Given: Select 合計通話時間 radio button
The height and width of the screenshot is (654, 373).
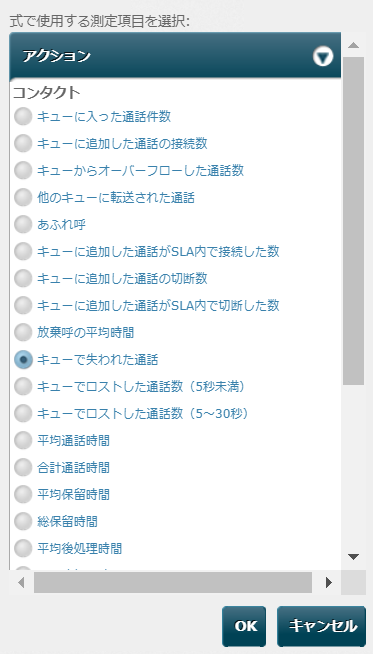Looking at the screenshot, I should tap(23, 468).
